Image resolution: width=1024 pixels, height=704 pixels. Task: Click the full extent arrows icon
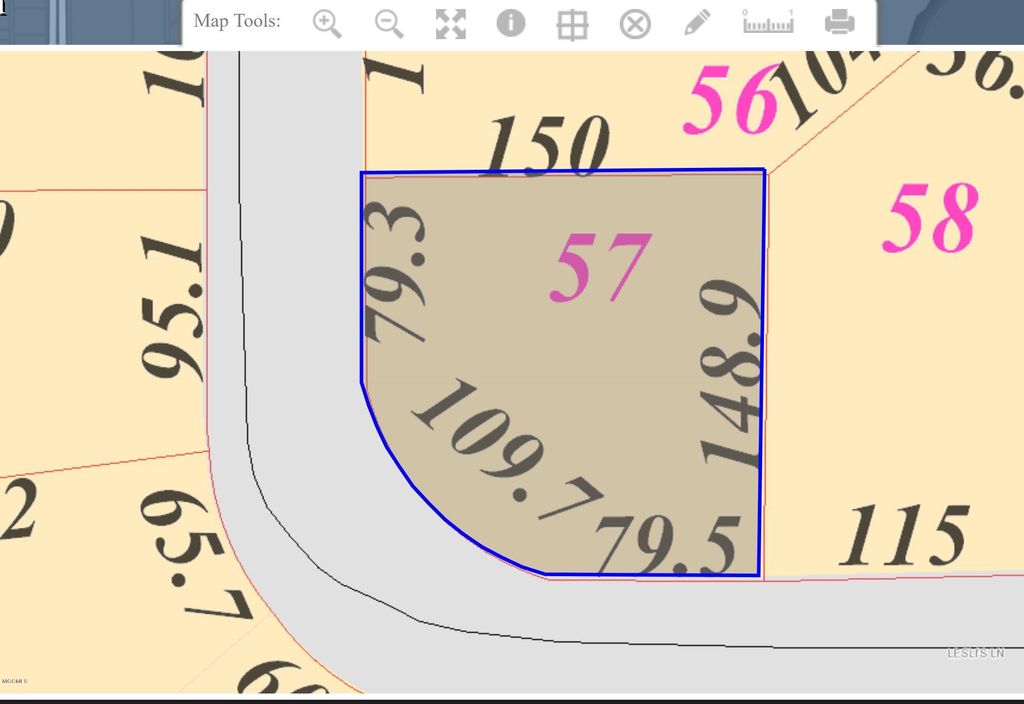451,23
